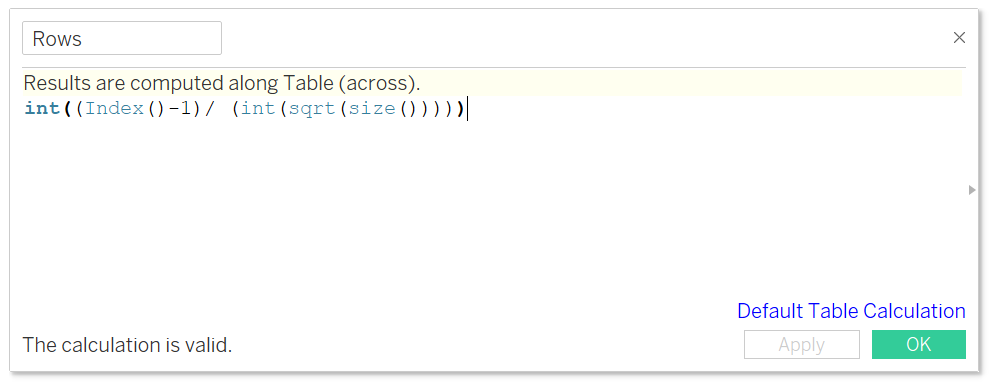Image resolution: width=996 pixels, height=383 pixels.
Task: Place cursor on bold int keyword
Action: click(x=43, y=109)
